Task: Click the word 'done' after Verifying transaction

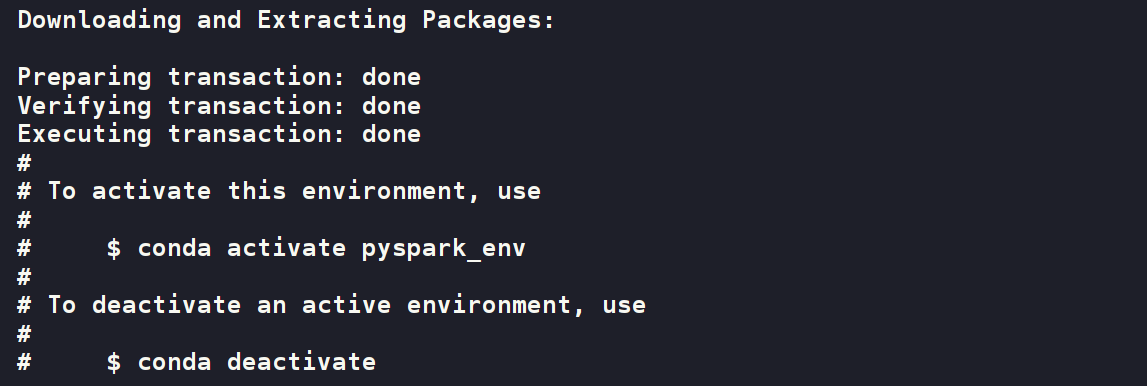Action: coord(391,105)
